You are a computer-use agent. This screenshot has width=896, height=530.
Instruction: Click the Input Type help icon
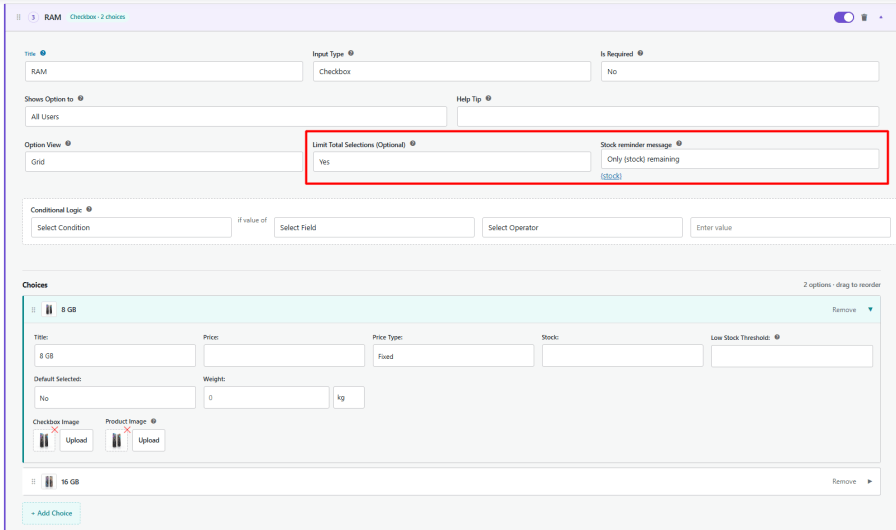tap(351, 53)
